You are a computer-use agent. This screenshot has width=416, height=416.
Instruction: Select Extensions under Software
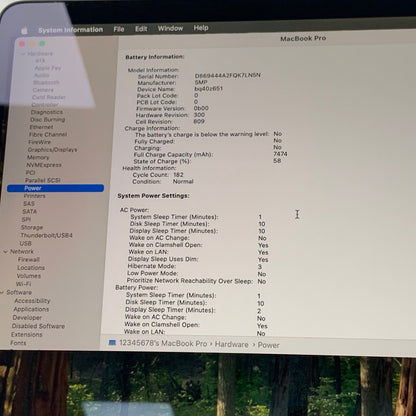point(27,334)
